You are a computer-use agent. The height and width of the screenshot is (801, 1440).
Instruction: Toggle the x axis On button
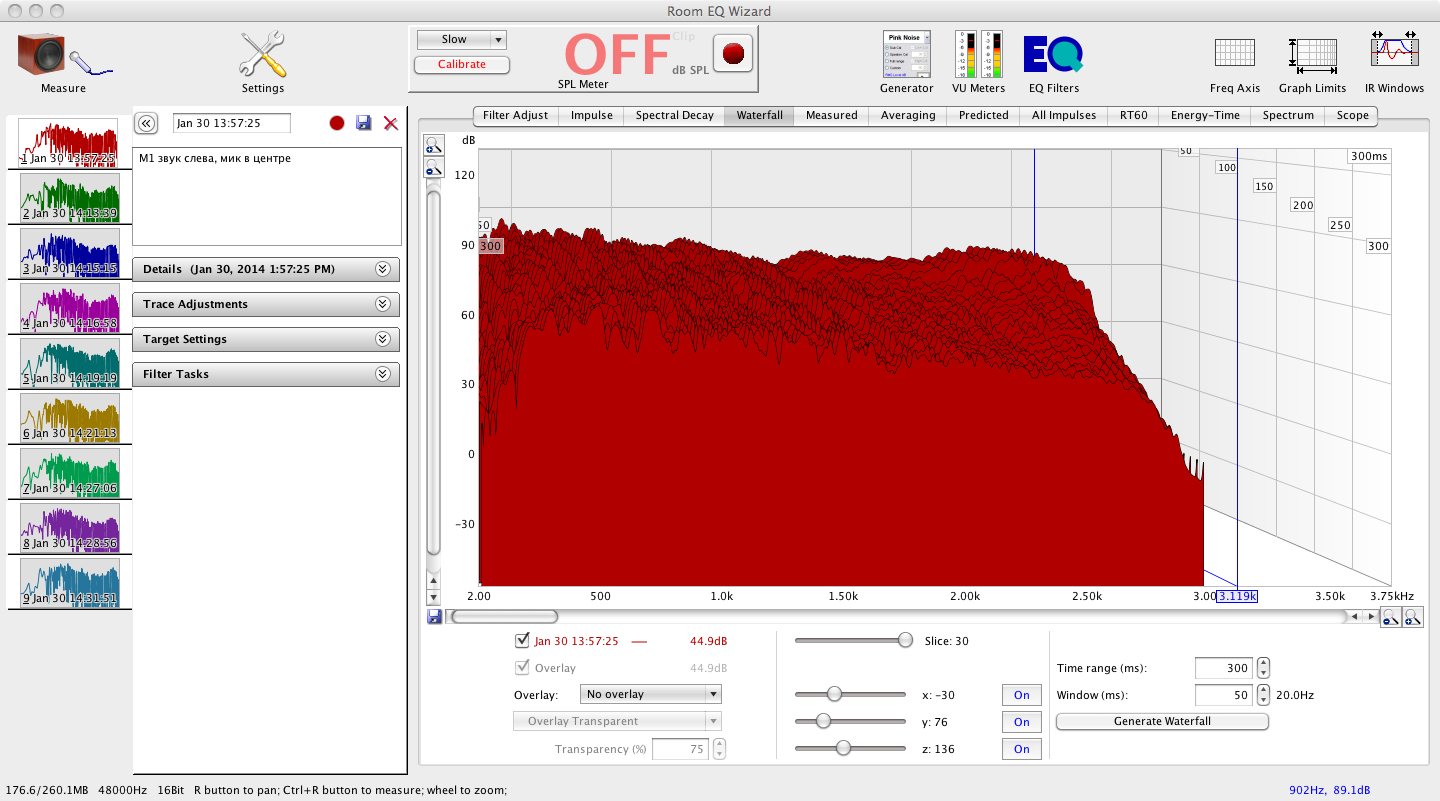tap(1021, 695)
